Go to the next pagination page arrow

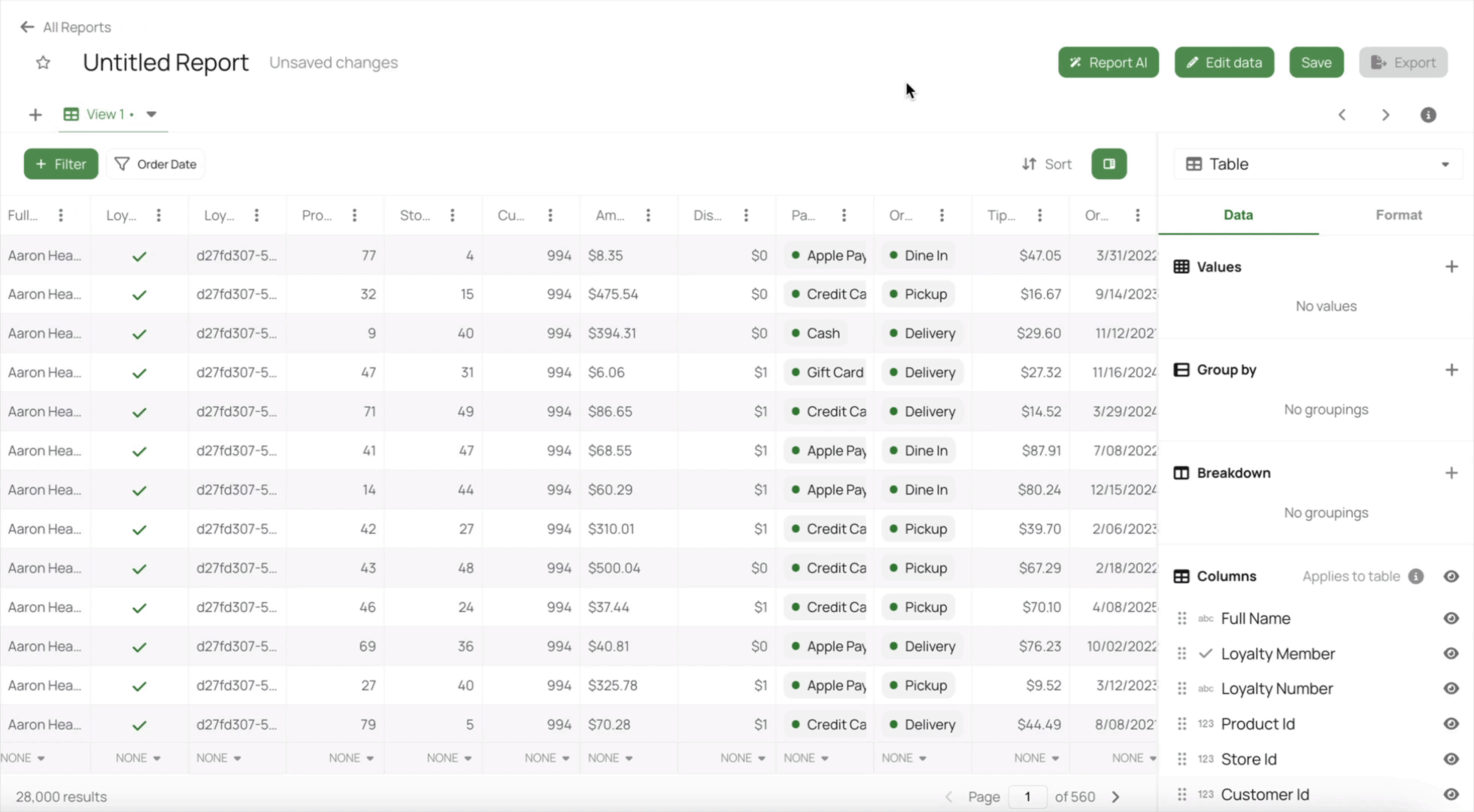point(1116,797)
